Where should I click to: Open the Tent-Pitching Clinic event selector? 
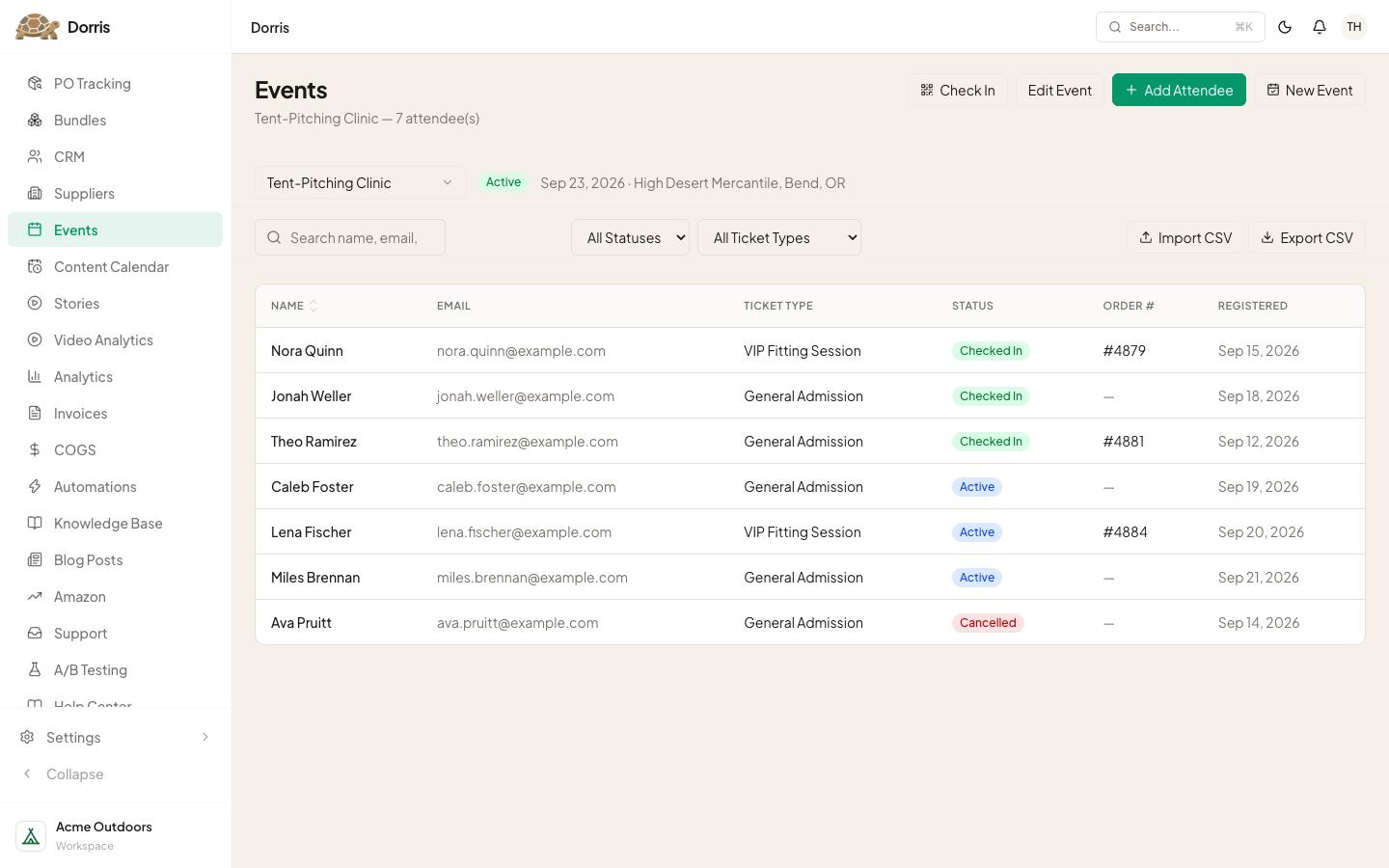(x=361, y=182)
